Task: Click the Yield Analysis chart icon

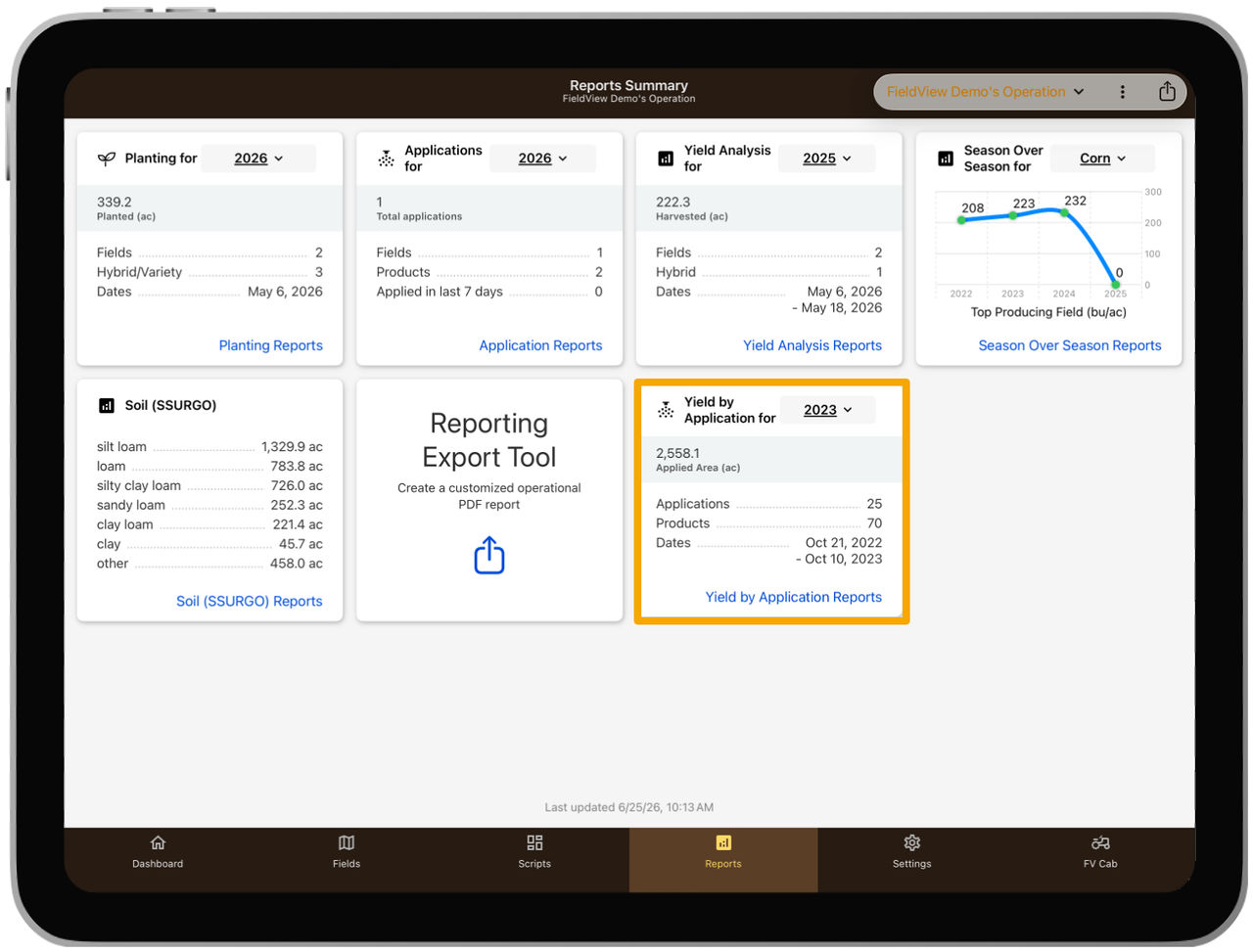Action: coord(666,159)
